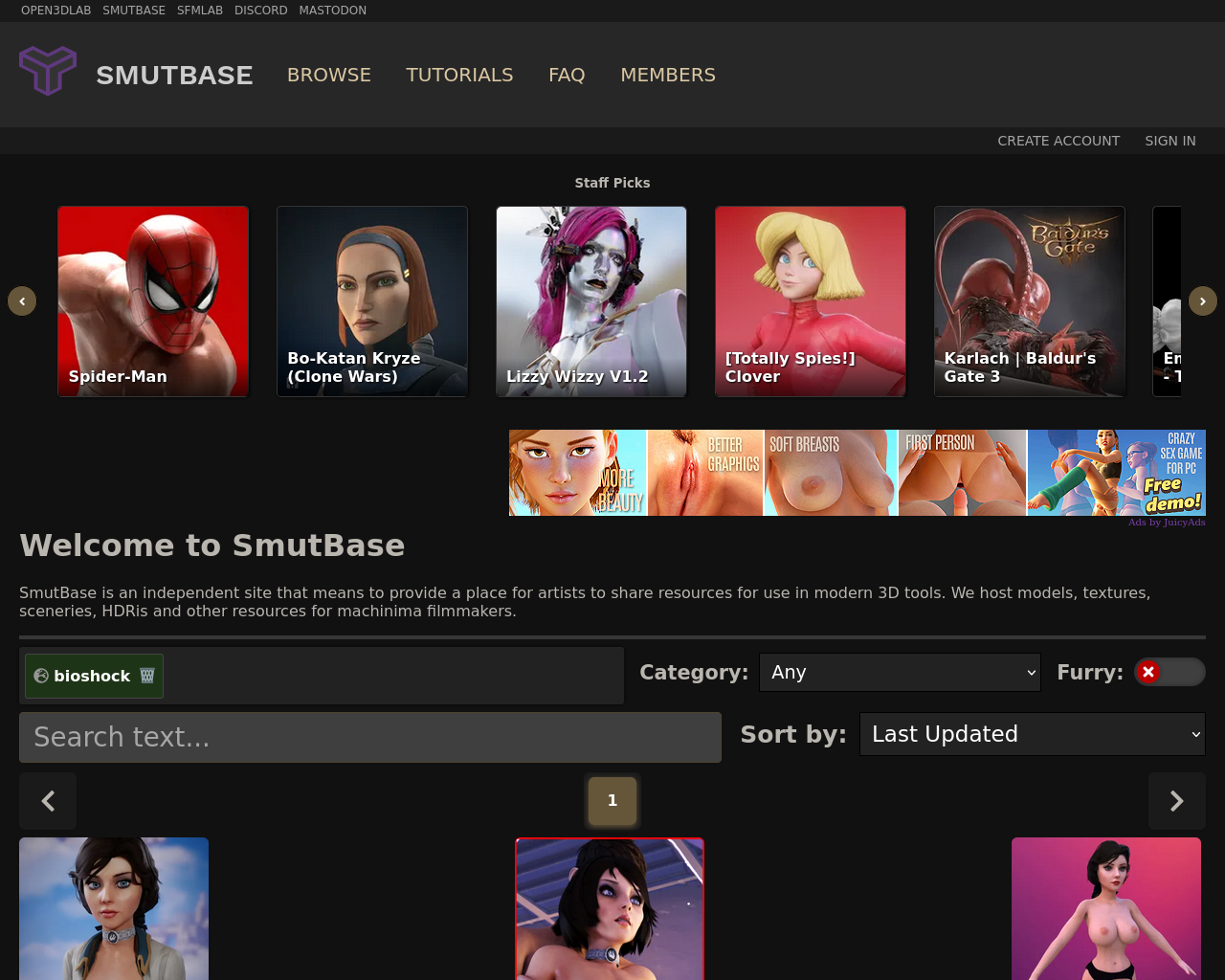The height and width of the screenshot is (980, 1225).
Task: Visit SFMLAB from top bar
Action: click(200, 11)
